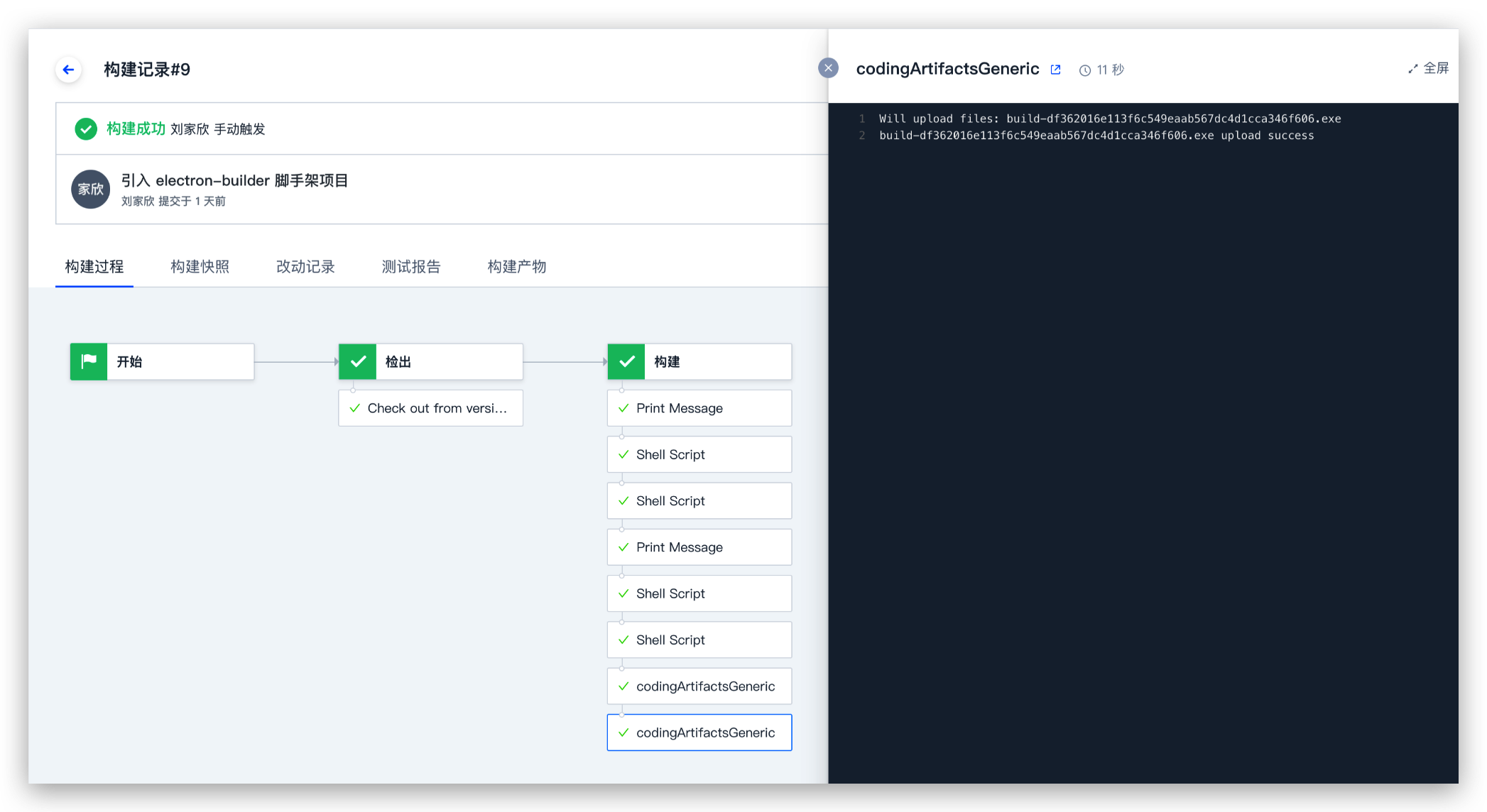Screen dimensions: 1487x812
Task: Switch to the 构建快照 tab
Action: 200,267
